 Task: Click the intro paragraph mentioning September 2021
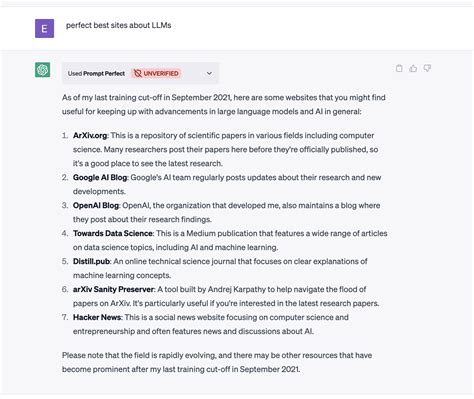pos(224,104)
